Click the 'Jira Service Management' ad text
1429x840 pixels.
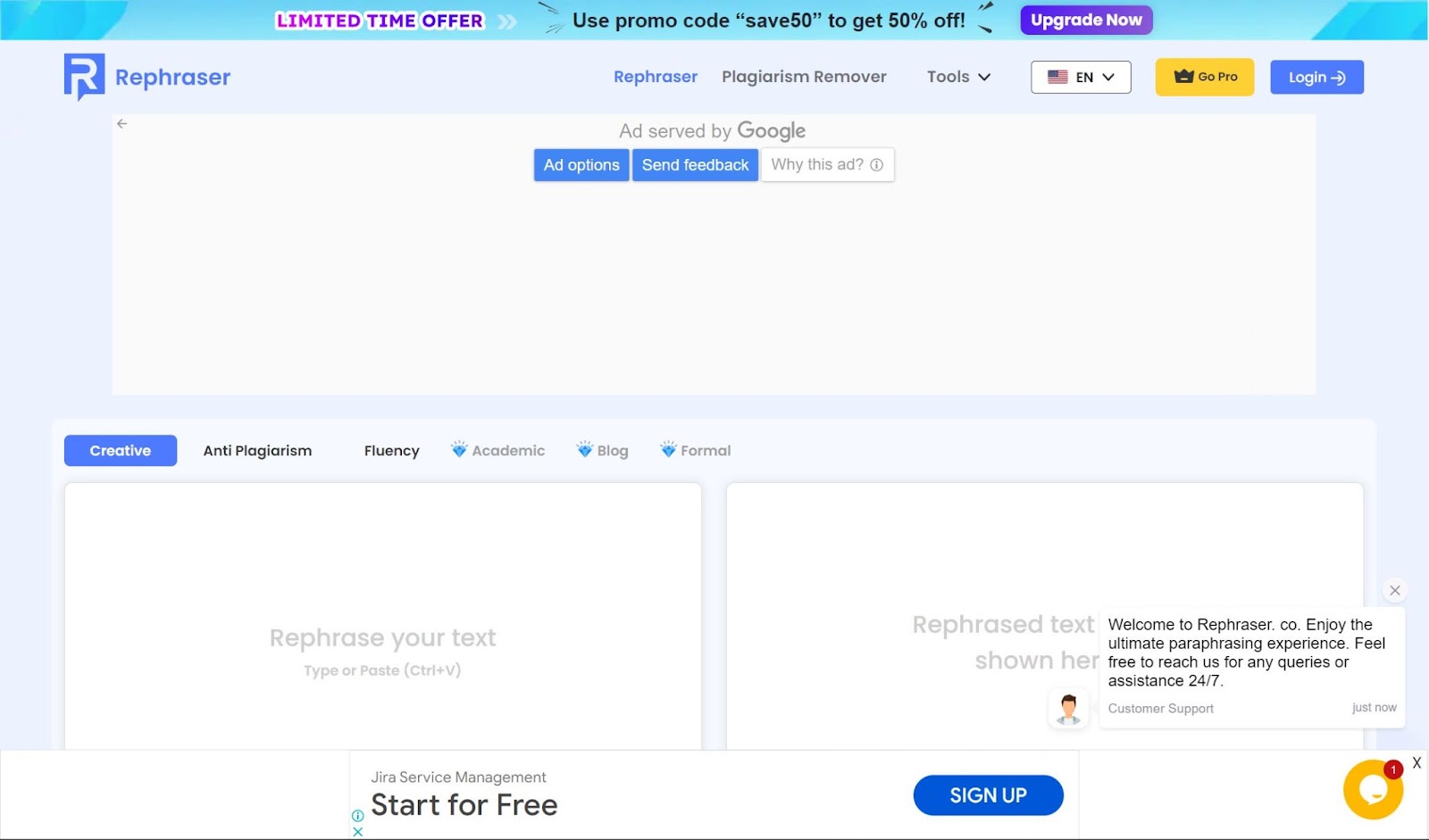tap(458, 778)
